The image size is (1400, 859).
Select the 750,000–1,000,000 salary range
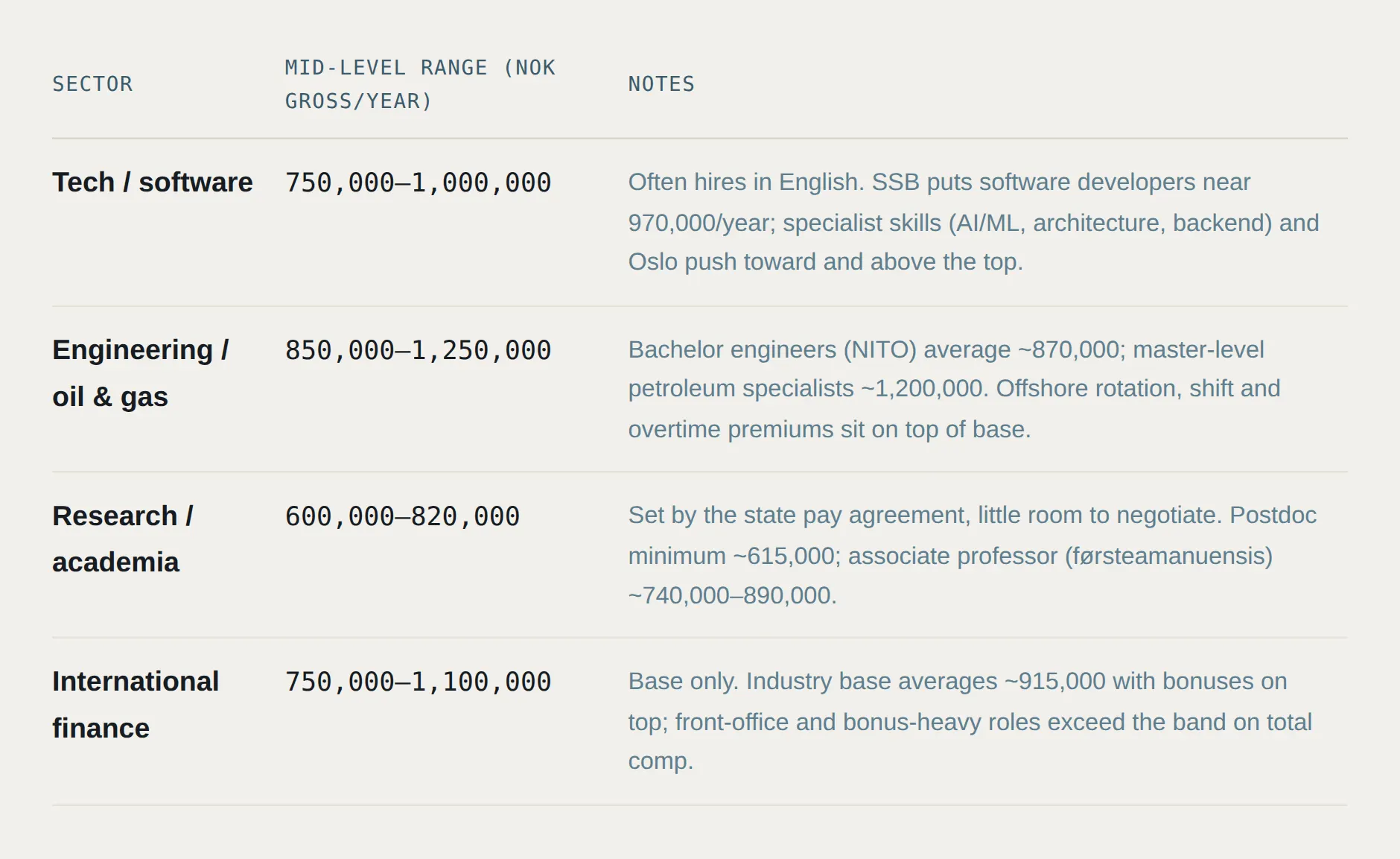(x=418, y=183)
